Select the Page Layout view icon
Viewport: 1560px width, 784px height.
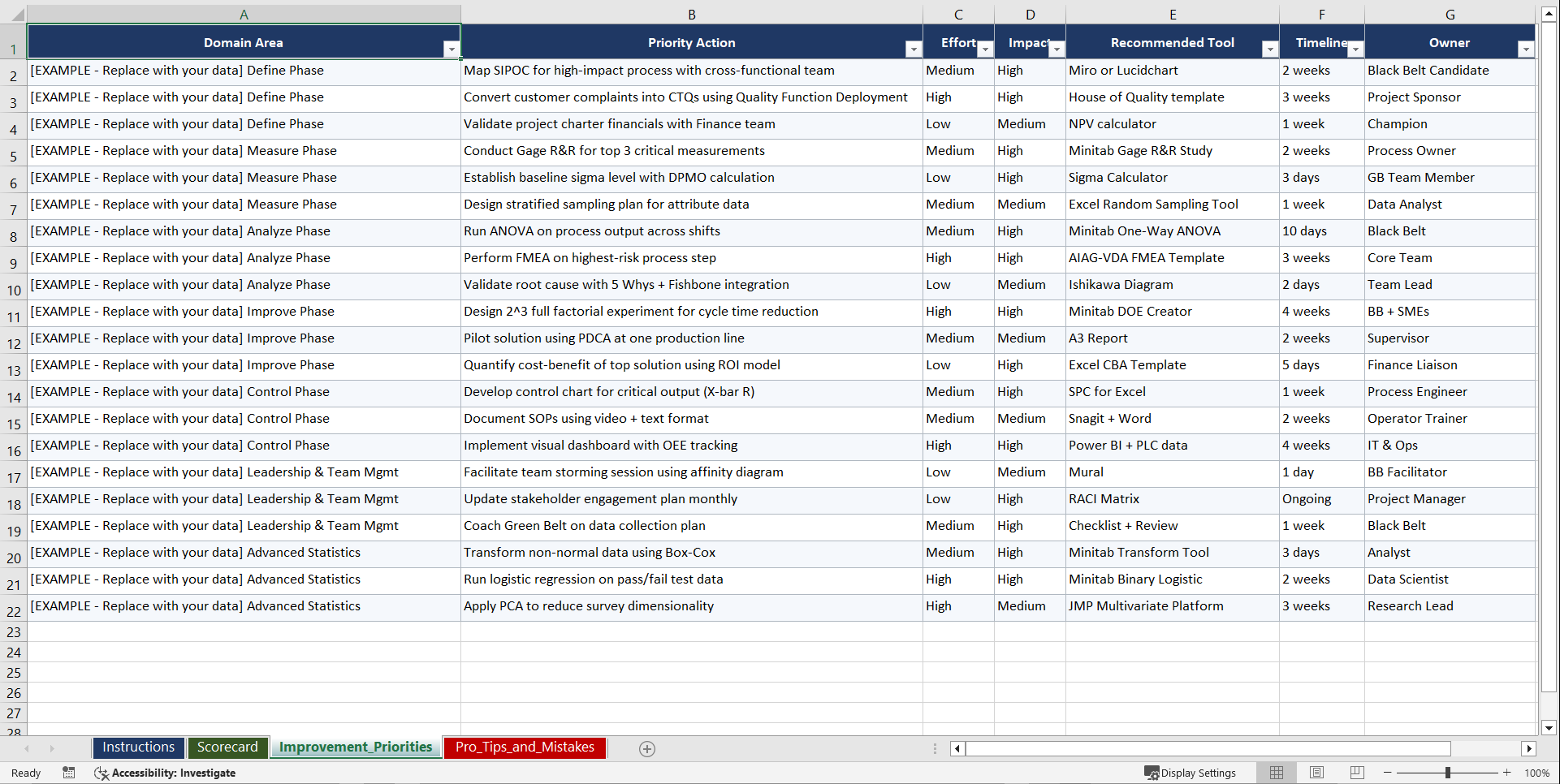point(1316,773)
